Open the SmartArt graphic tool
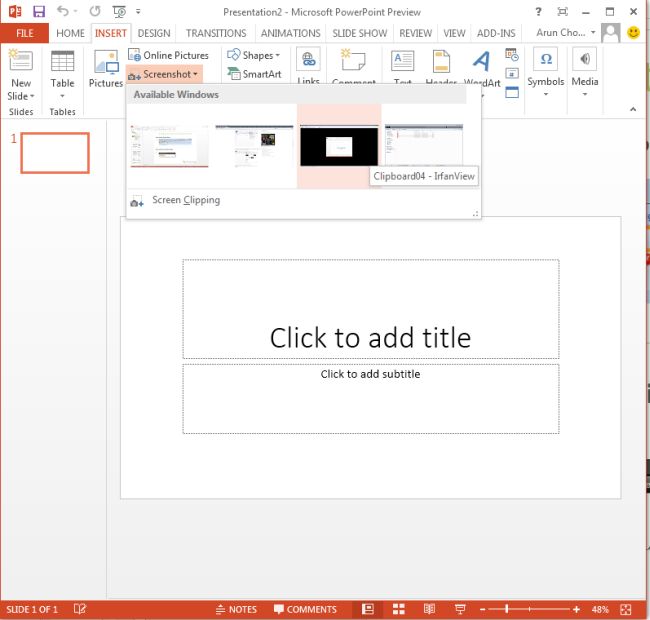This screenshot has height=620, width=650. [254, 74]
